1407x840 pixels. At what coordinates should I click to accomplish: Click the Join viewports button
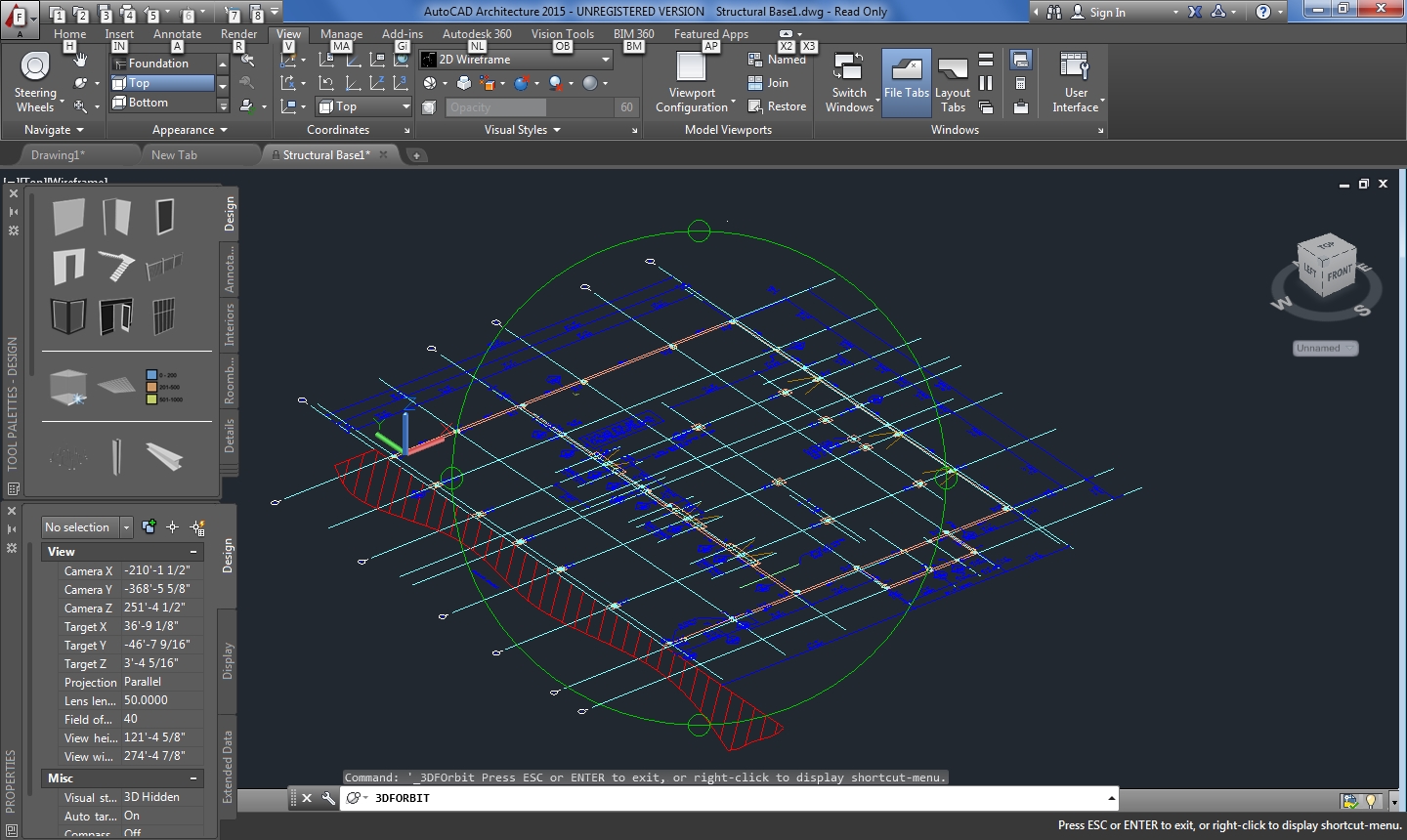768,83
